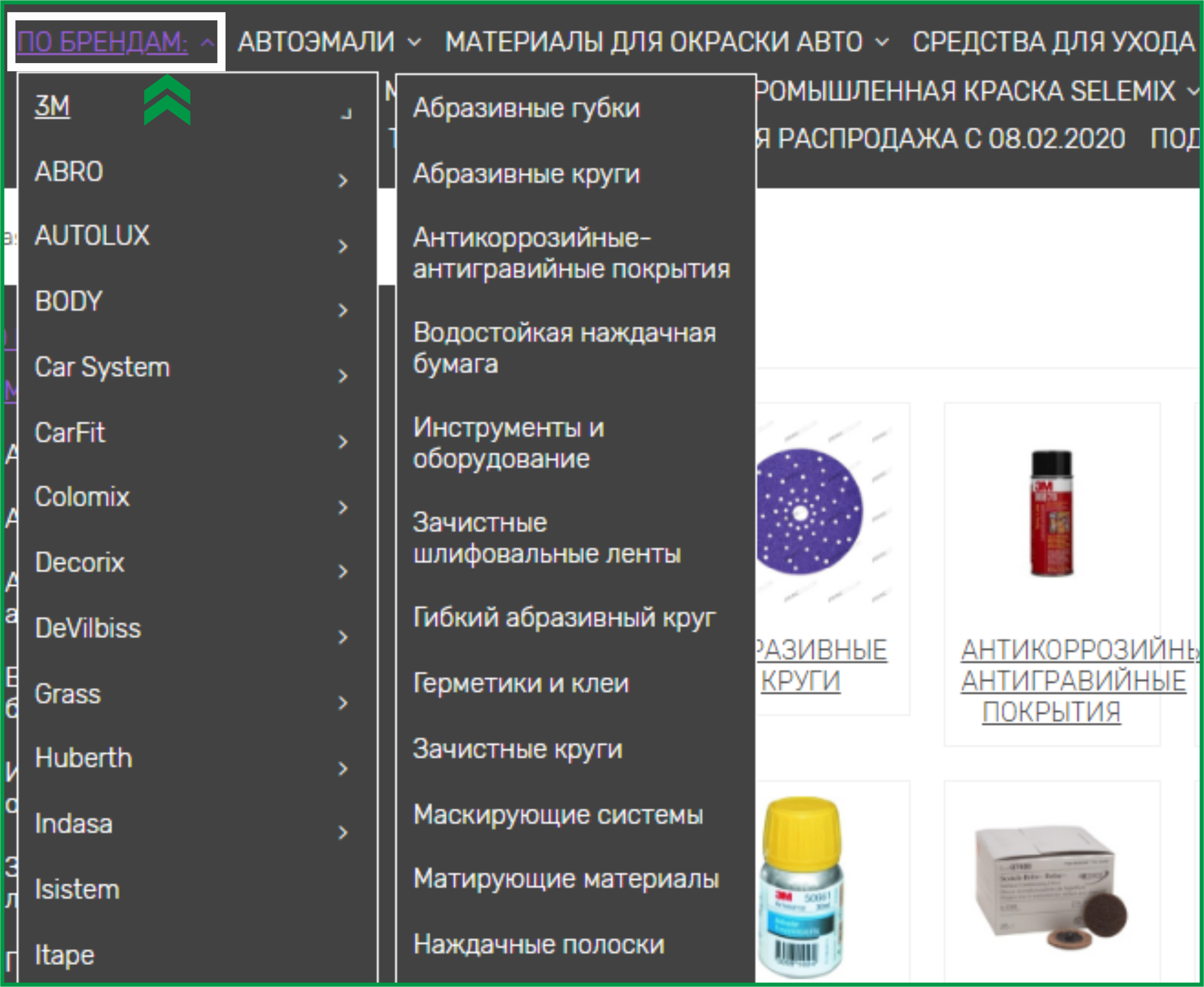Open Инструменты и оборудование category
This screenshot has width=1204, height=987.
coord(509,444)
